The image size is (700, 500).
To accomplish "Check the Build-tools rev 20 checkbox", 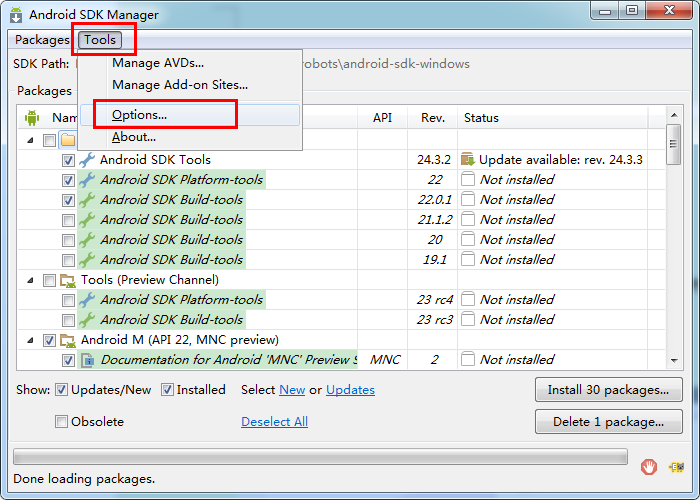I will (68, 240).
